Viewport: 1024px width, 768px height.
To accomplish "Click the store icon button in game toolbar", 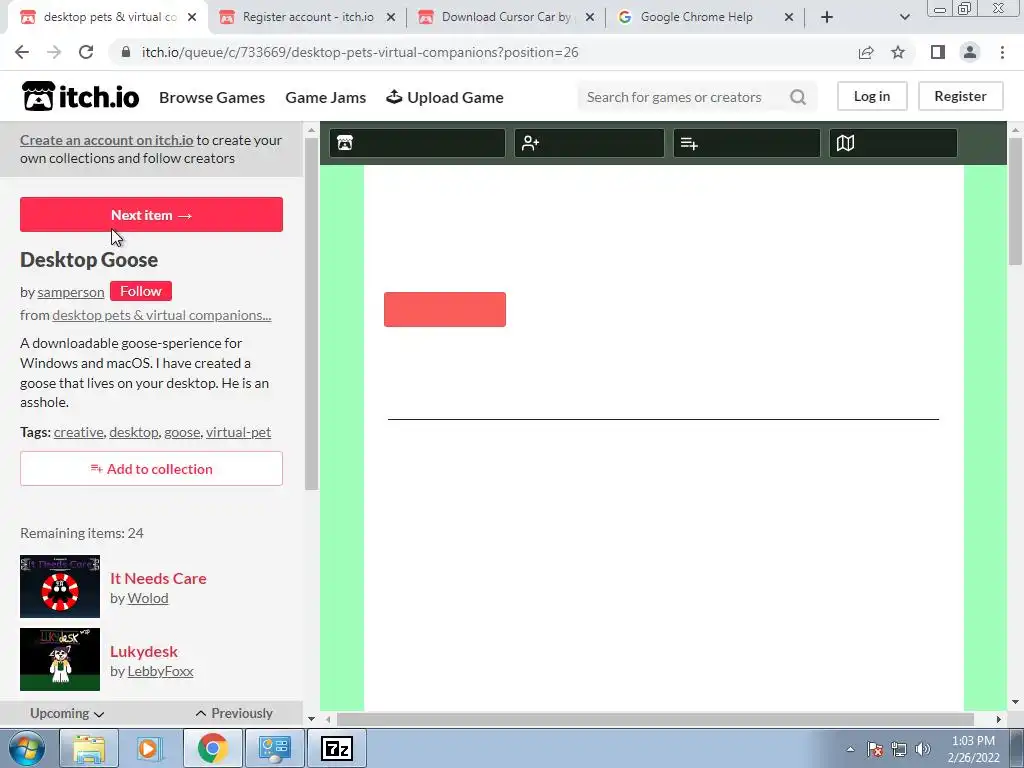I will [x=417, y=143].
